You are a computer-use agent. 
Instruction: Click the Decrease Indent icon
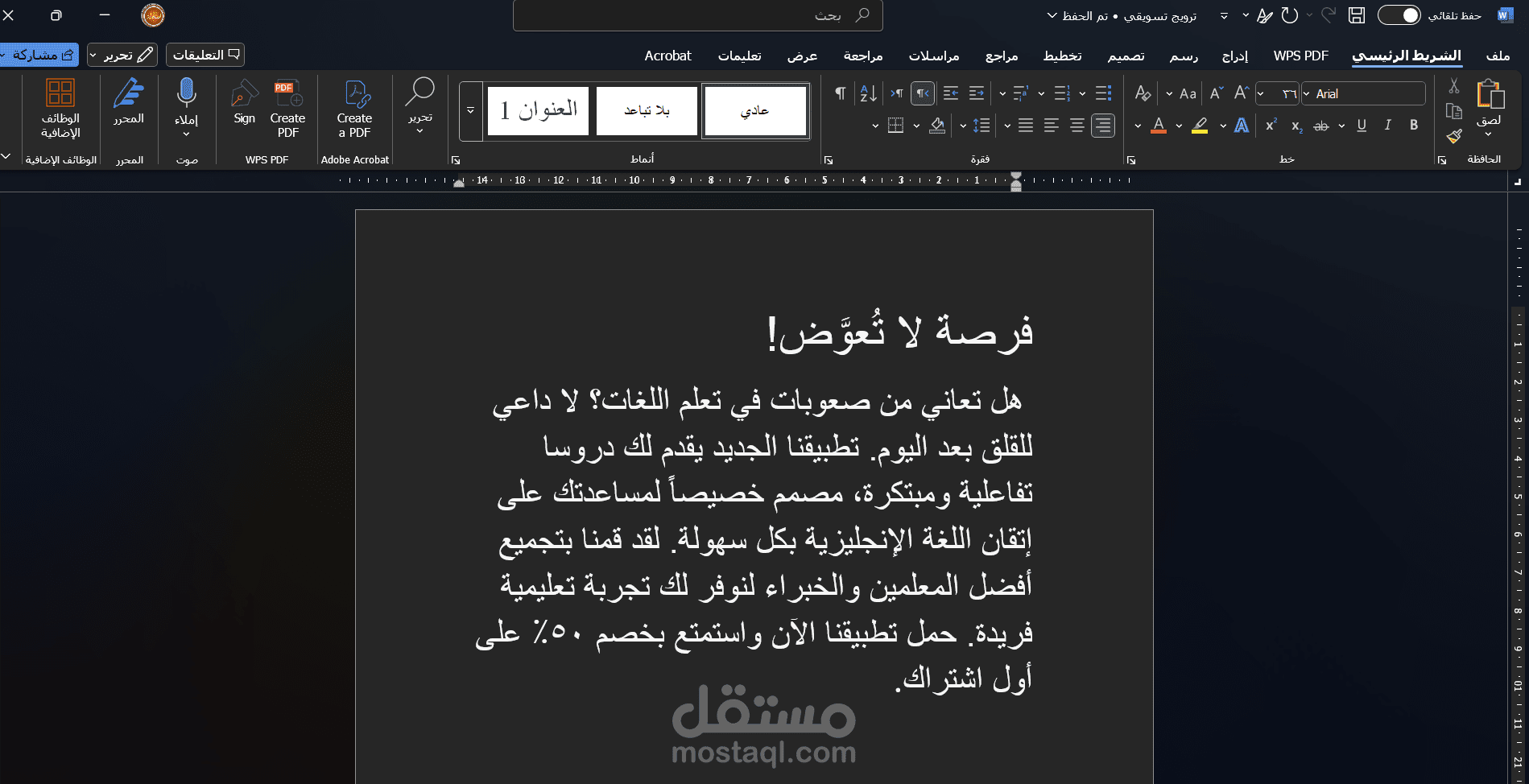(x=977, y=93)
